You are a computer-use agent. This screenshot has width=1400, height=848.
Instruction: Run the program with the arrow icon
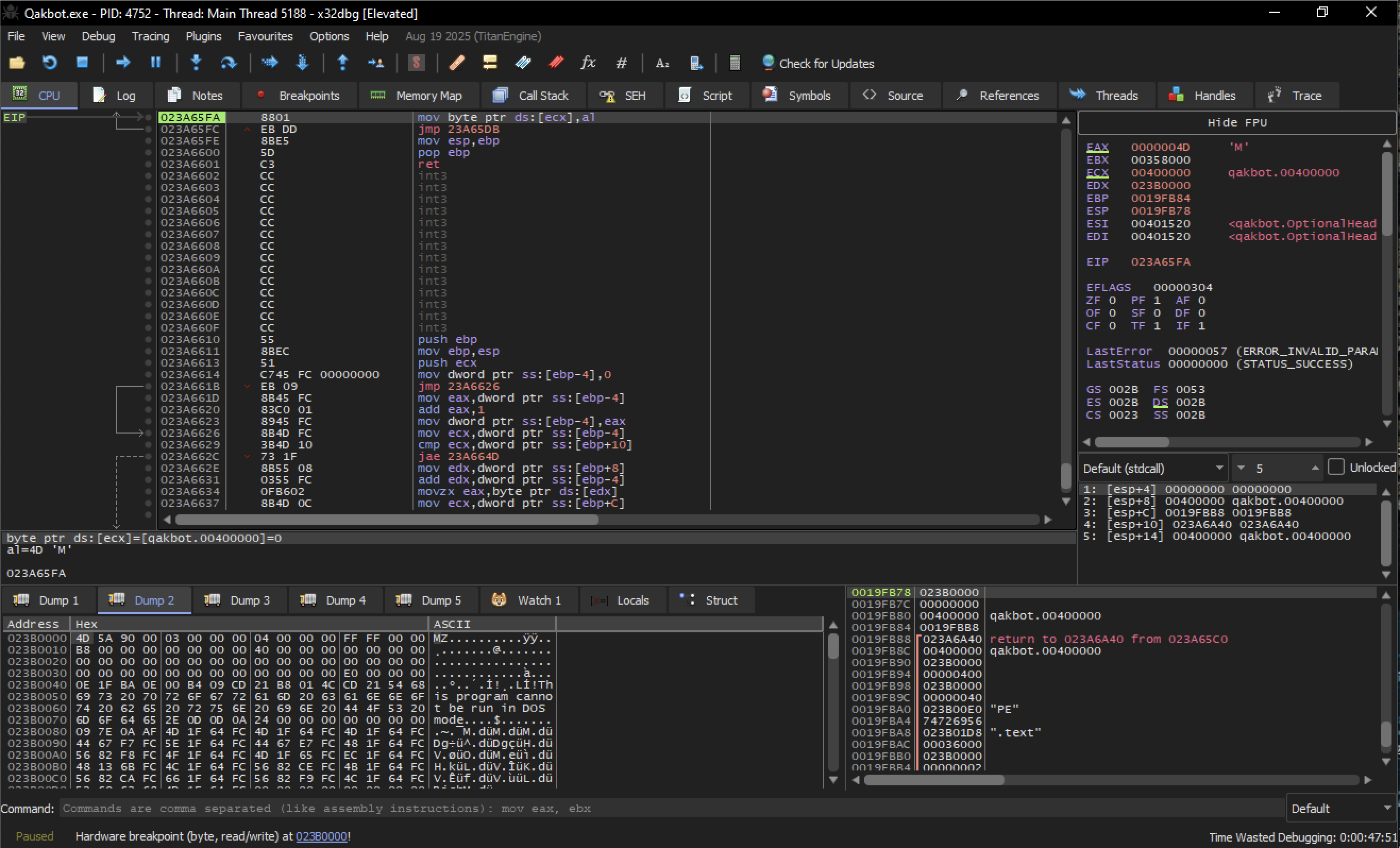[123, 63]
